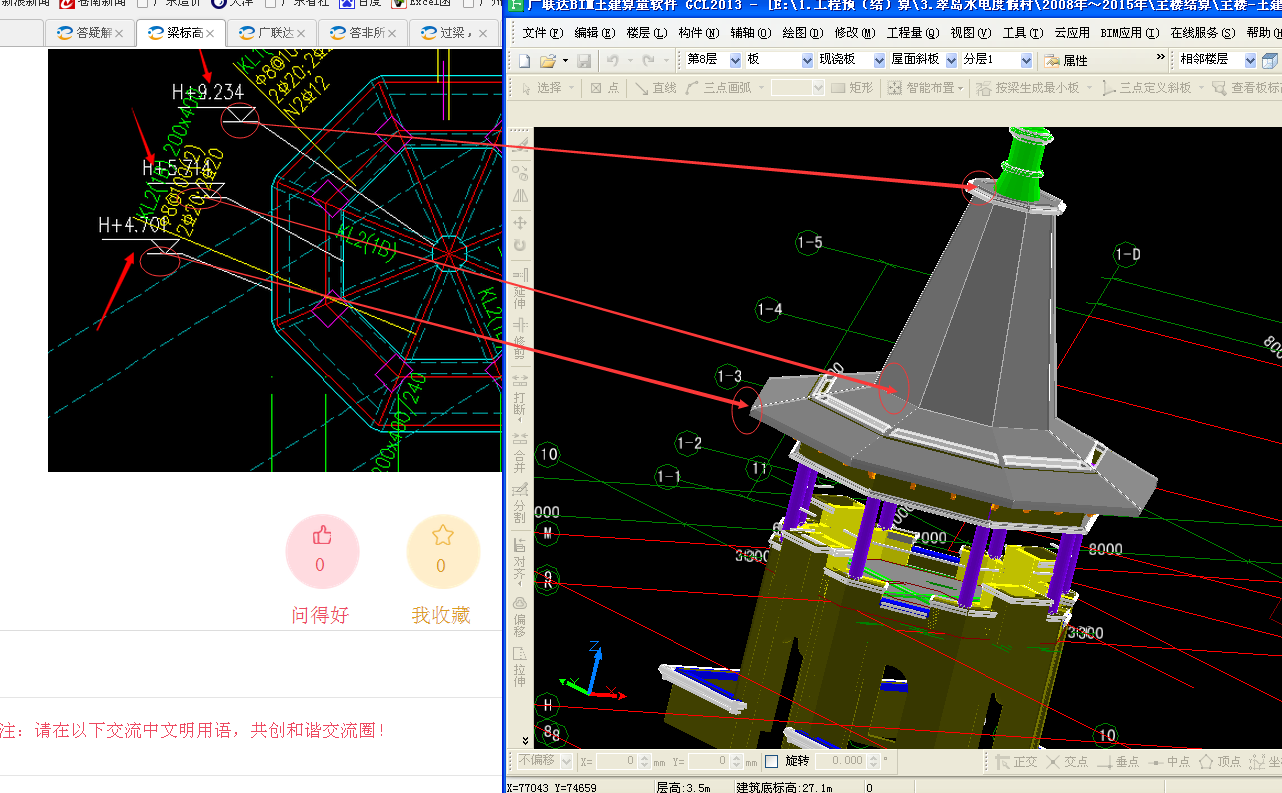Click the Y coordinate input field
The width and height of the screenshot is (1282, 793).
click(x=708, y=762)
